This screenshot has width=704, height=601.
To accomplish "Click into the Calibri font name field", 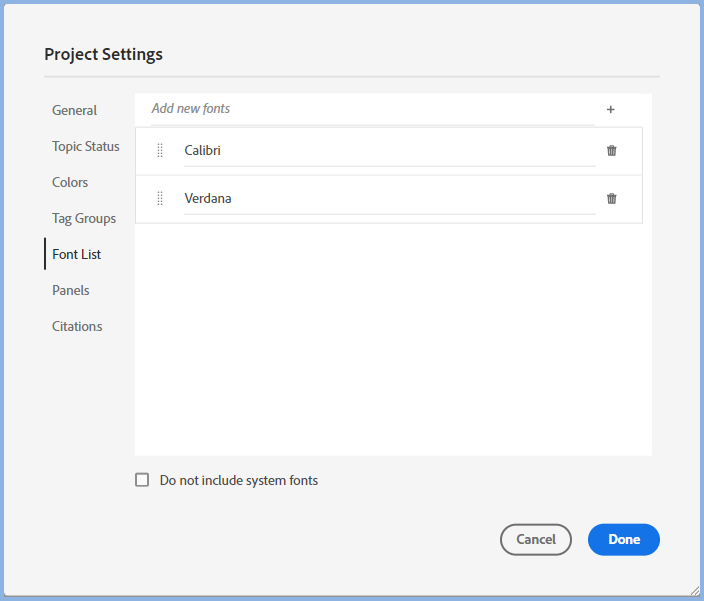I will coord(388,151).
